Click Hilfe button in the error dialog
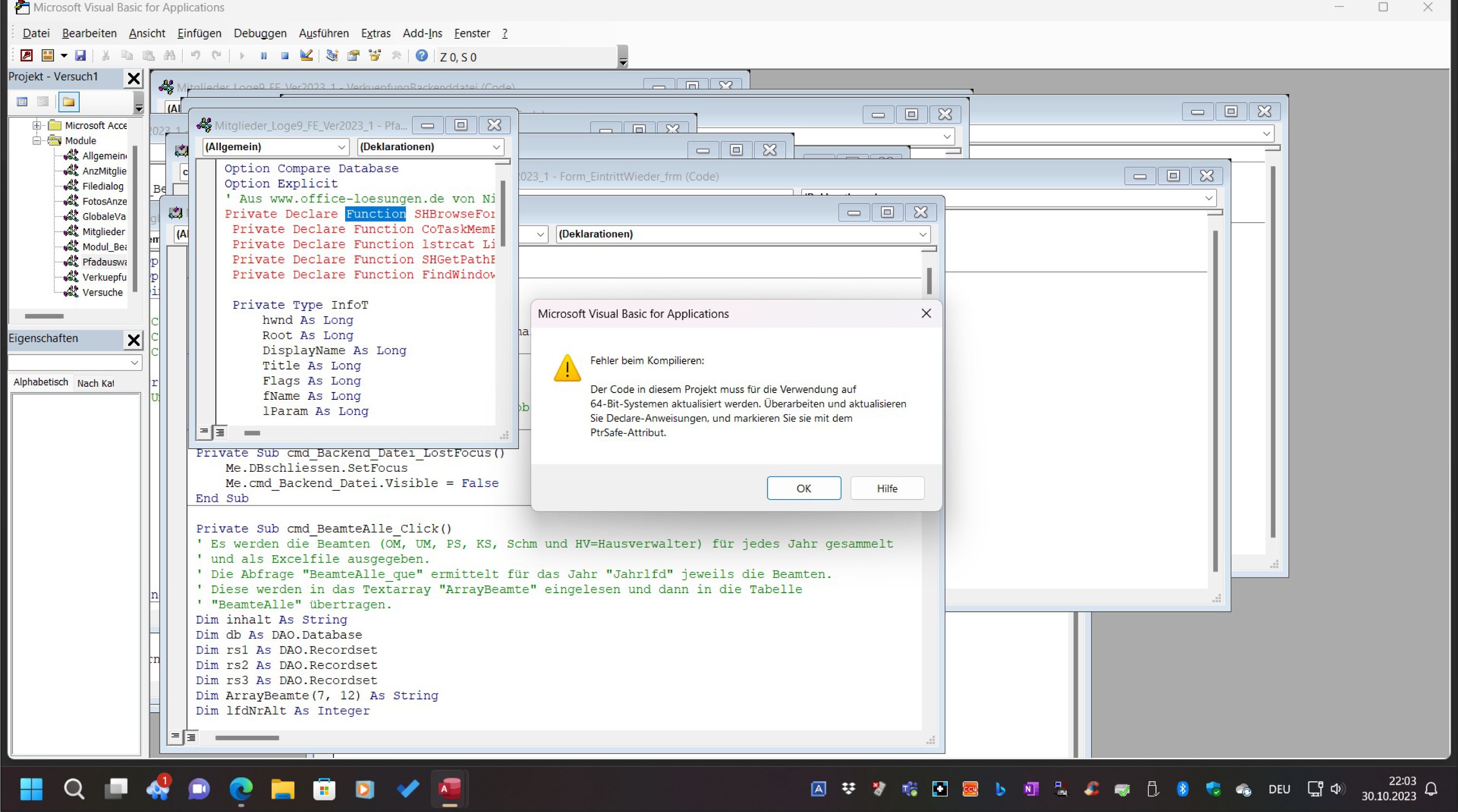Viewport: 1458px width, 812px height. point(886,488)
